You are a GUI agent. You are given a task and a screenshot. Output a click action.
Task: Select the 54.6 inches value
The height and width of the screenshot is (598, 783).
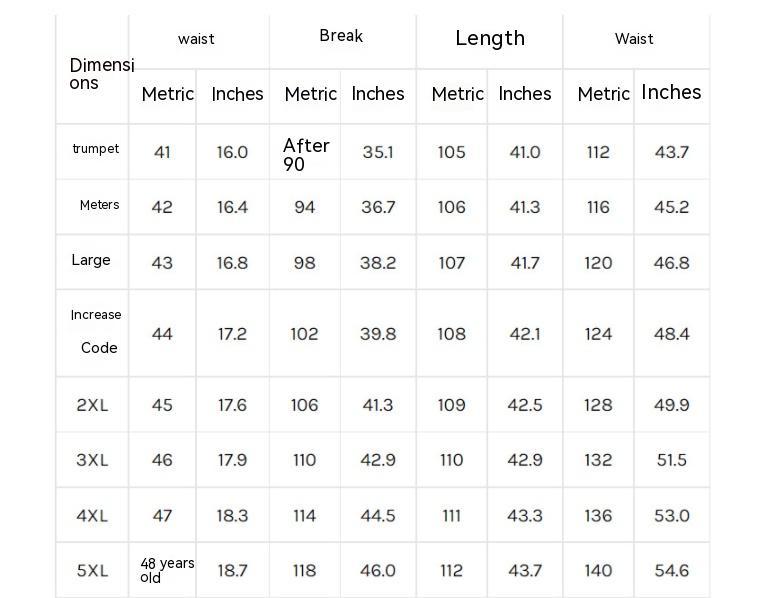671,571
